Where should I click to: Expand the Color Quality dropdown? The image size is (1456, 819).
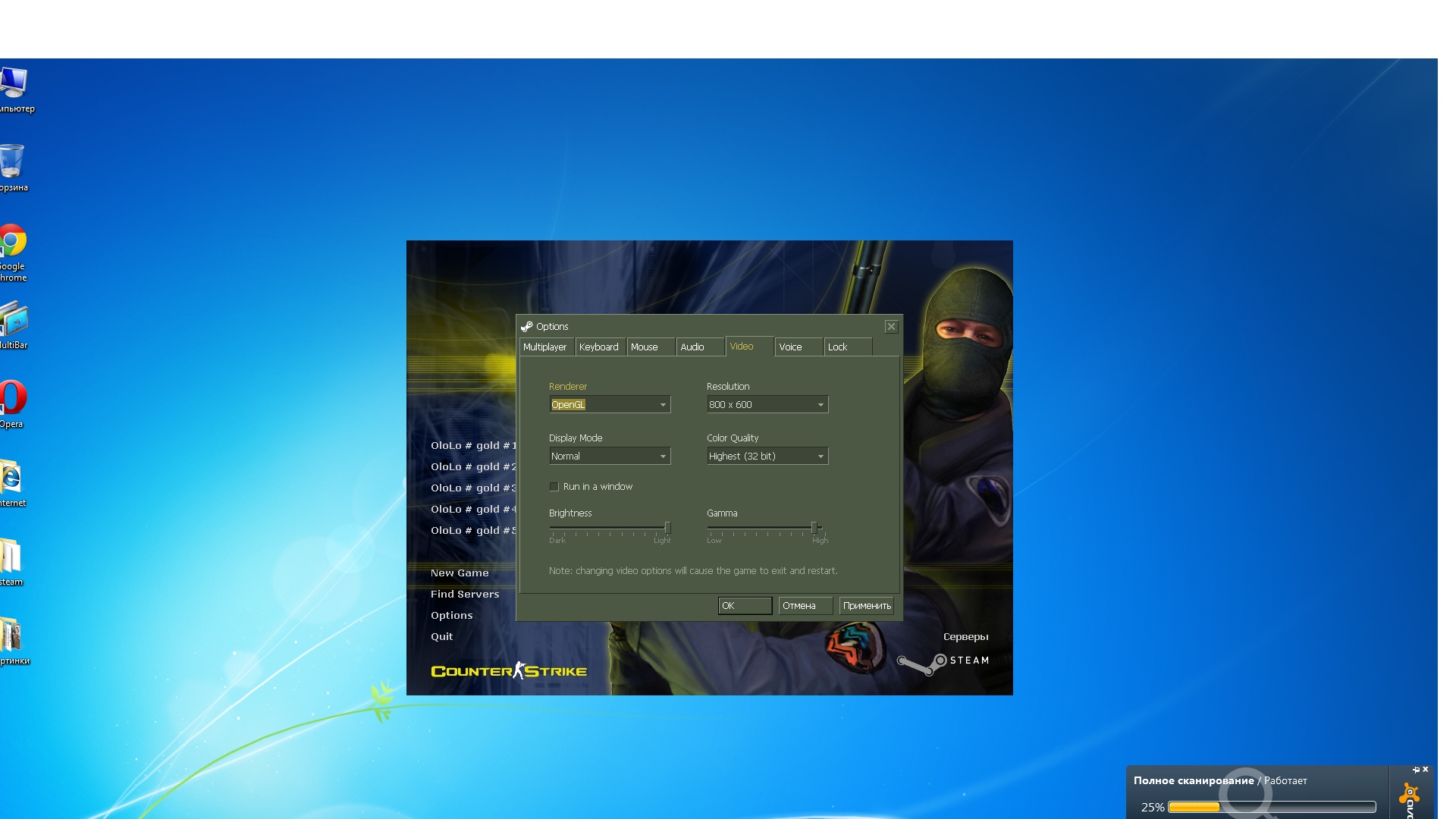click(767, 456)
